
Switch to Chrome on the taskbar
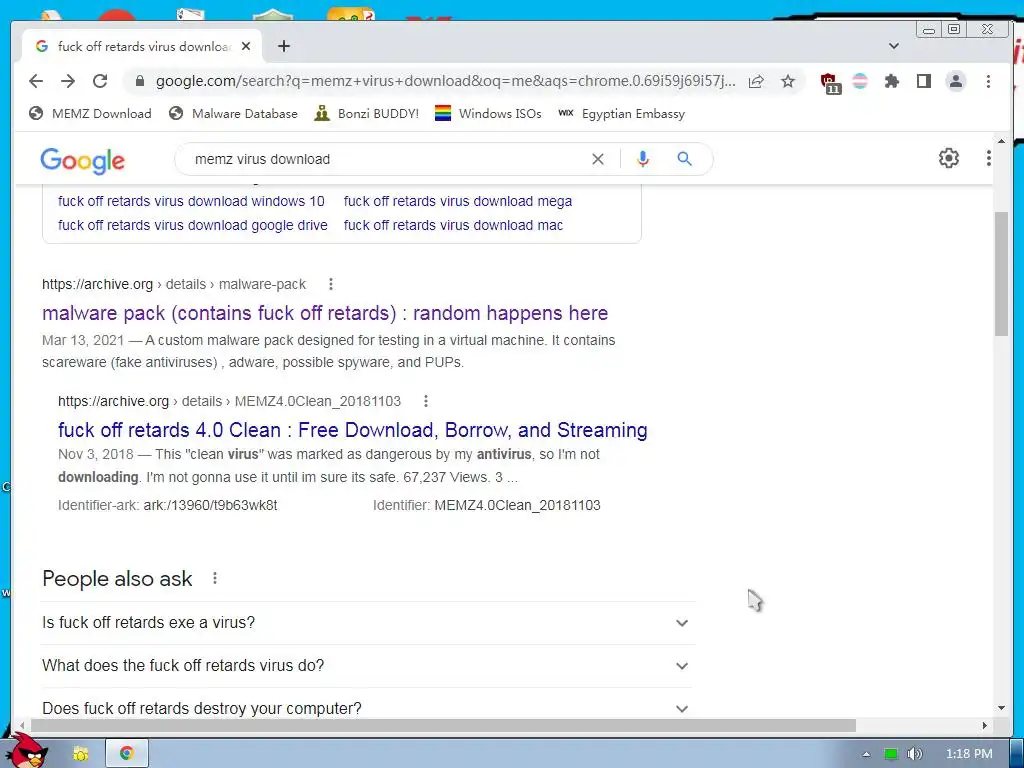point(127,753)
